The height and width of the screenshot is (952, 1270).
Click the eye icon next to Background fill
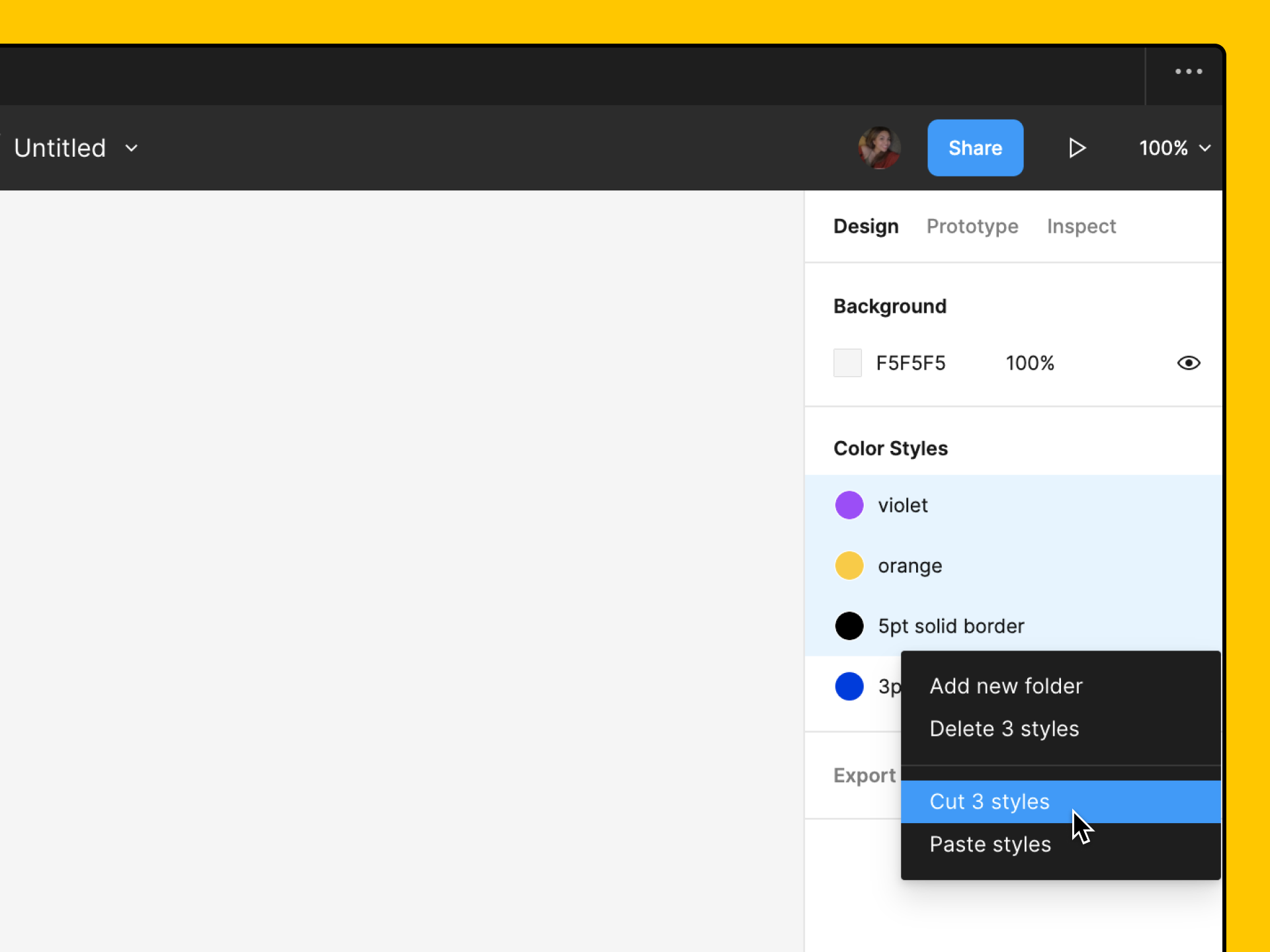click(x=1189, y=362)
